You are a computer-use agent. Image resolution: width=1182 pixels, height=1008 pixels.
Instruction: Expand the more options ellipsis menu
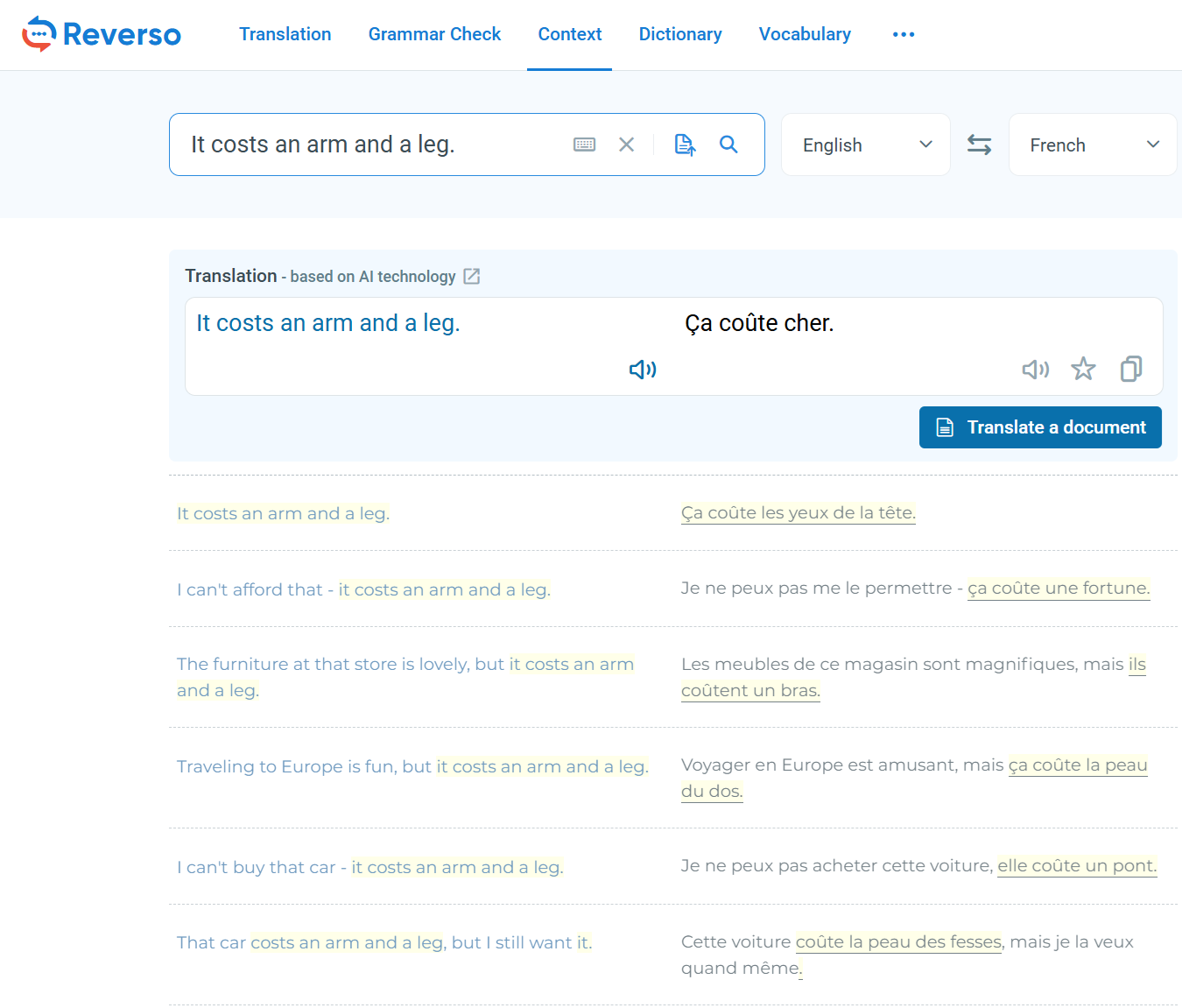[x=903, y=34]
